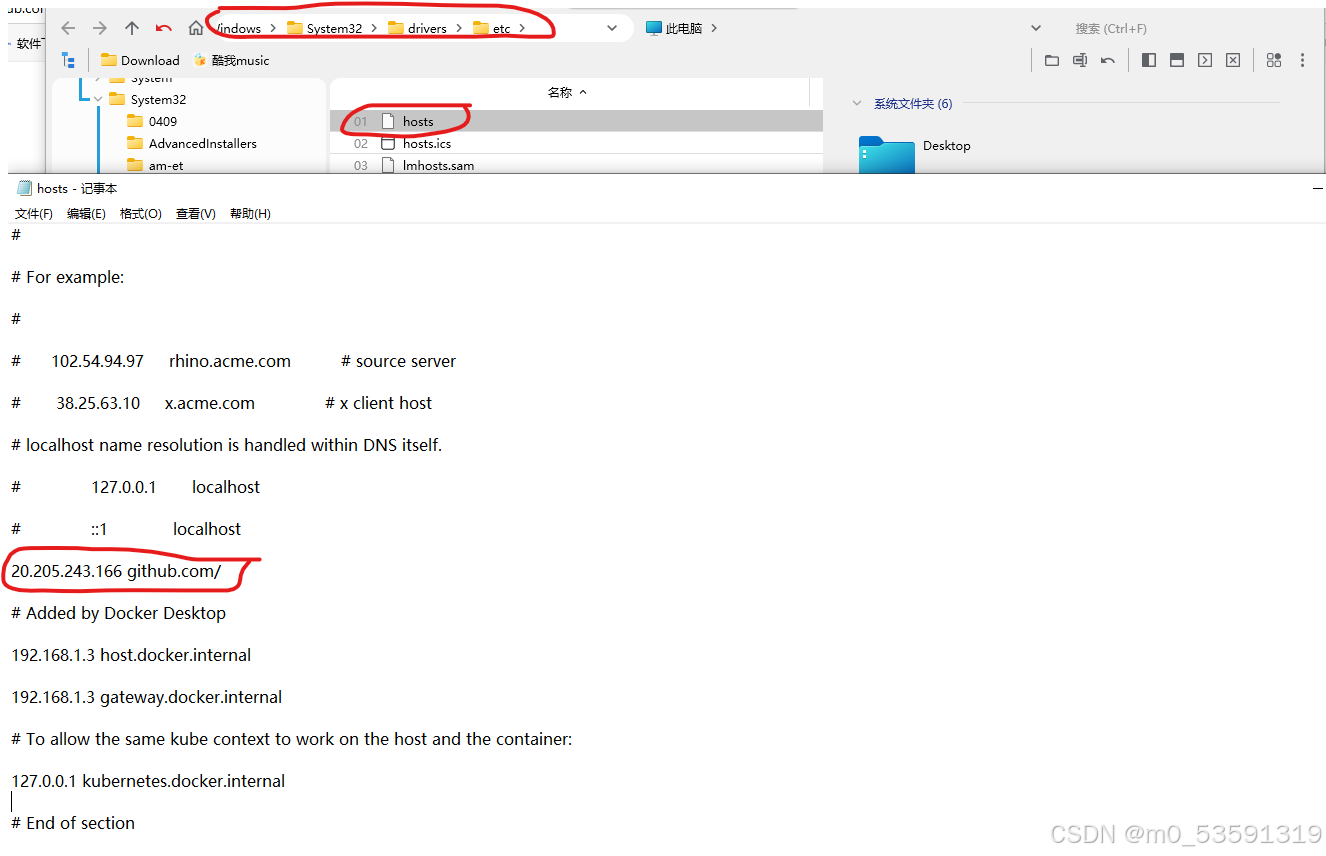This screenshot has height=856, width=1326.
Task: Select the lmhosts.sam file row
Action: (x=576, y=165)
